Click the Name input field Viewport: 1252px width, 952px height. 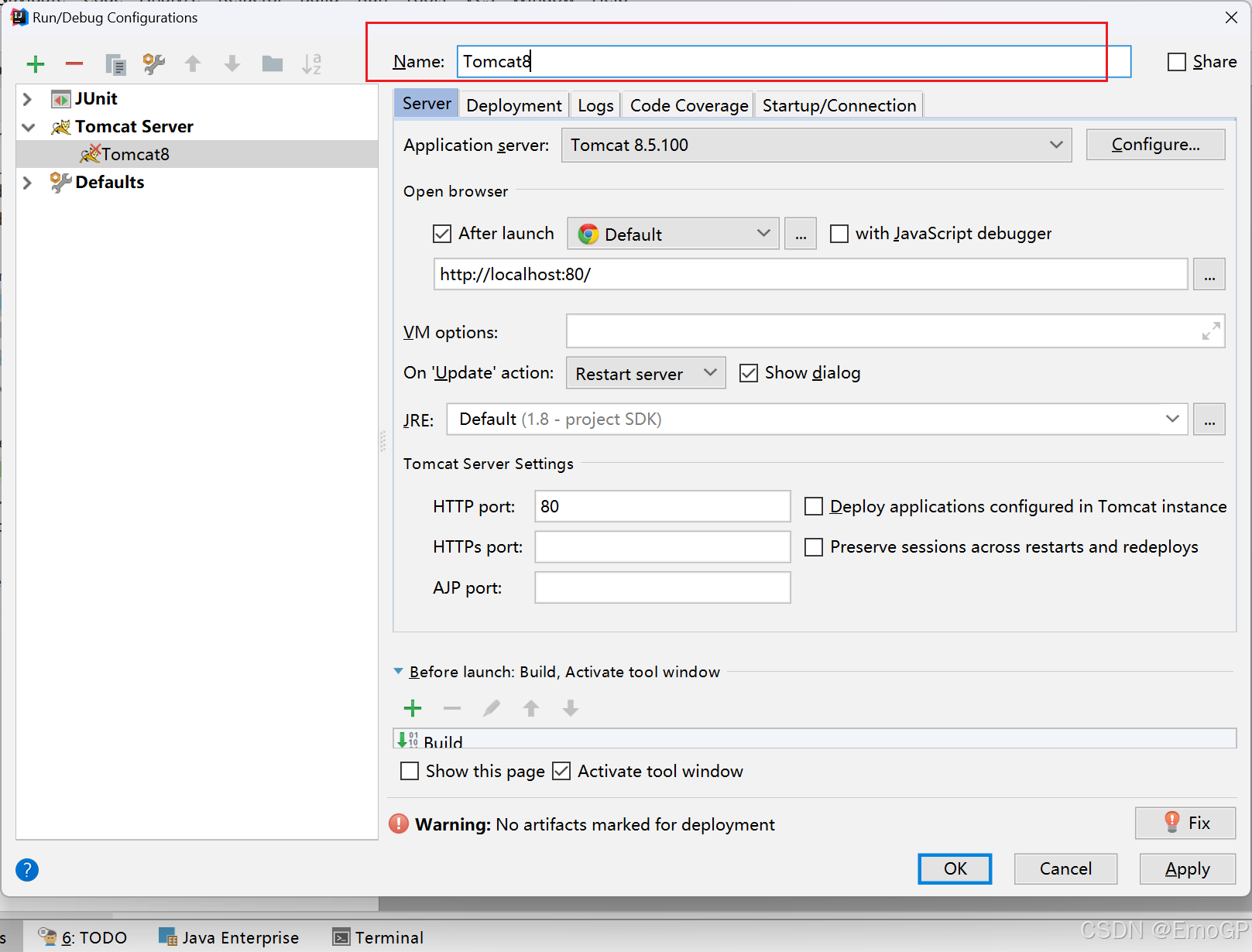click(x=794, y=61)
